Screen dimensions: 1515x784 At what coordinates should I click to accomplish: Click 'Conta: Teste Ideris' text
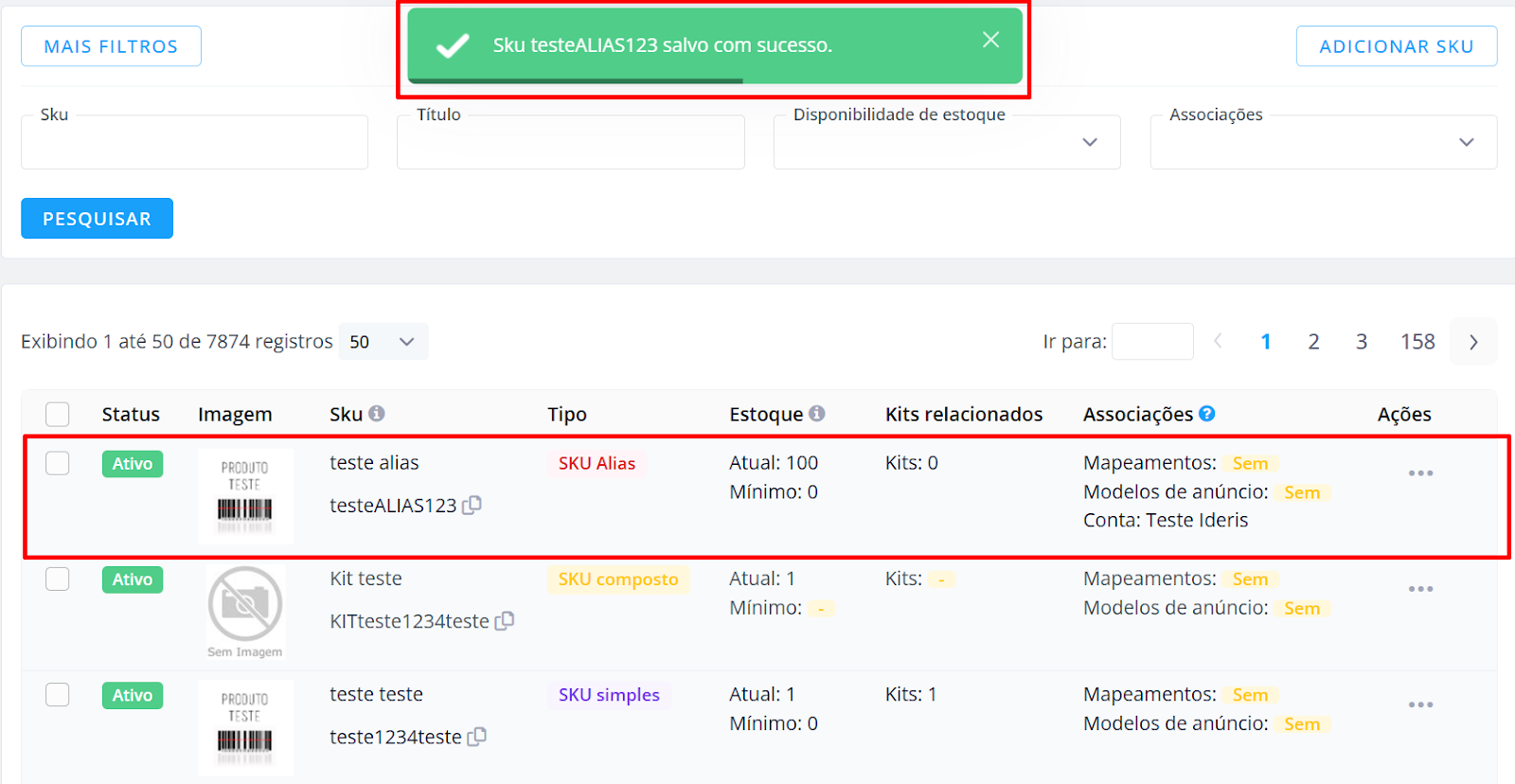pyautogui.click(x=1166, y=520)
